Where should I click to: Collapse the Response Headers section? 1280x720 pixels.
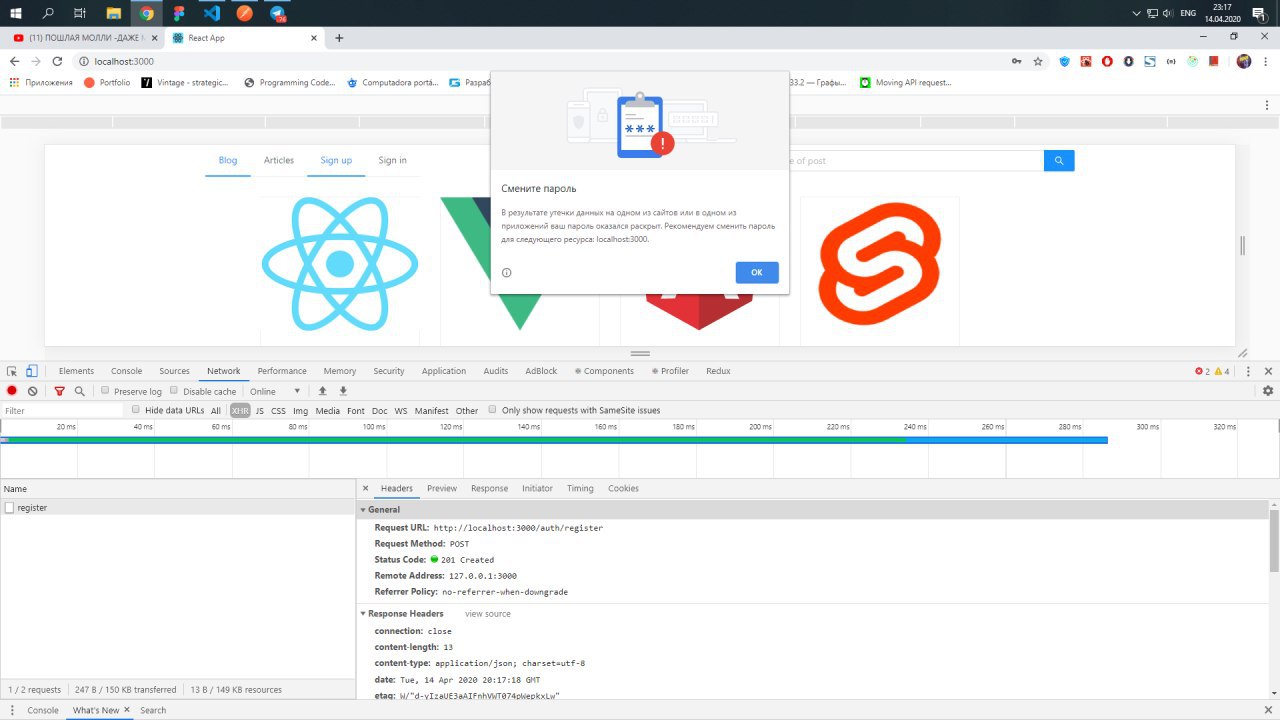[363, 613]
